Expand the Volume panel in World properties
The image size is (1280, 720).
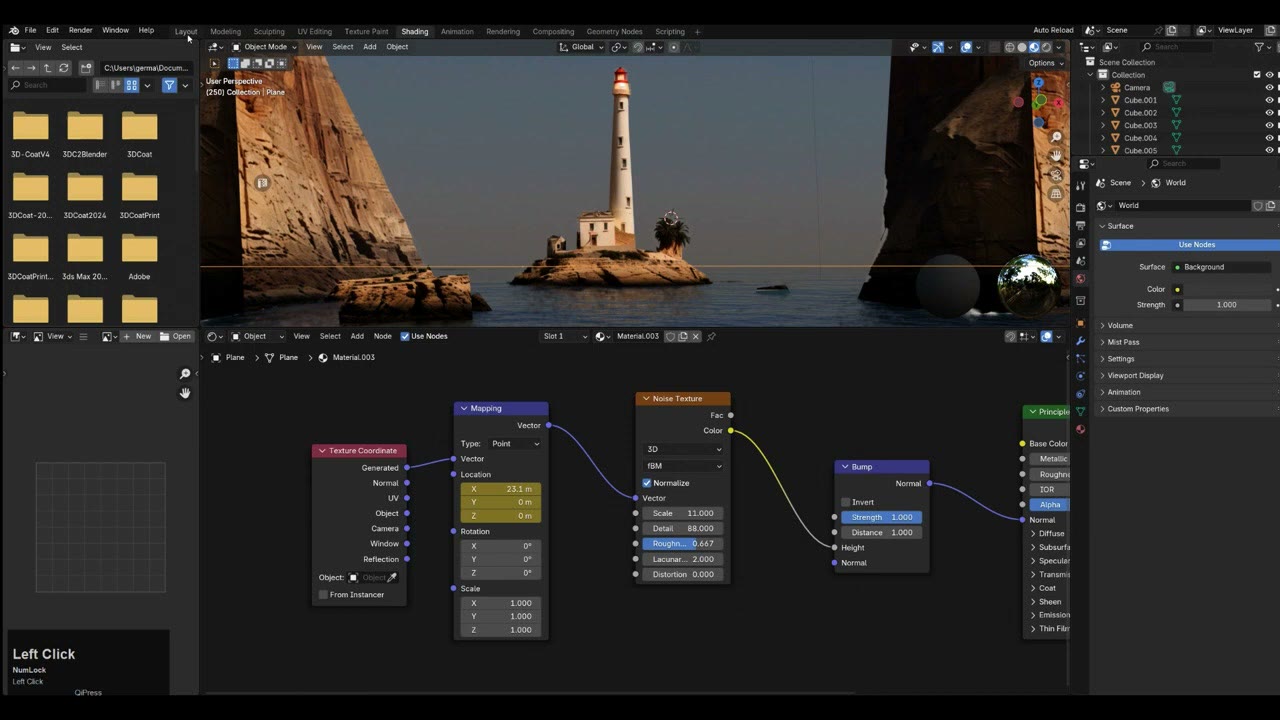1119,325
